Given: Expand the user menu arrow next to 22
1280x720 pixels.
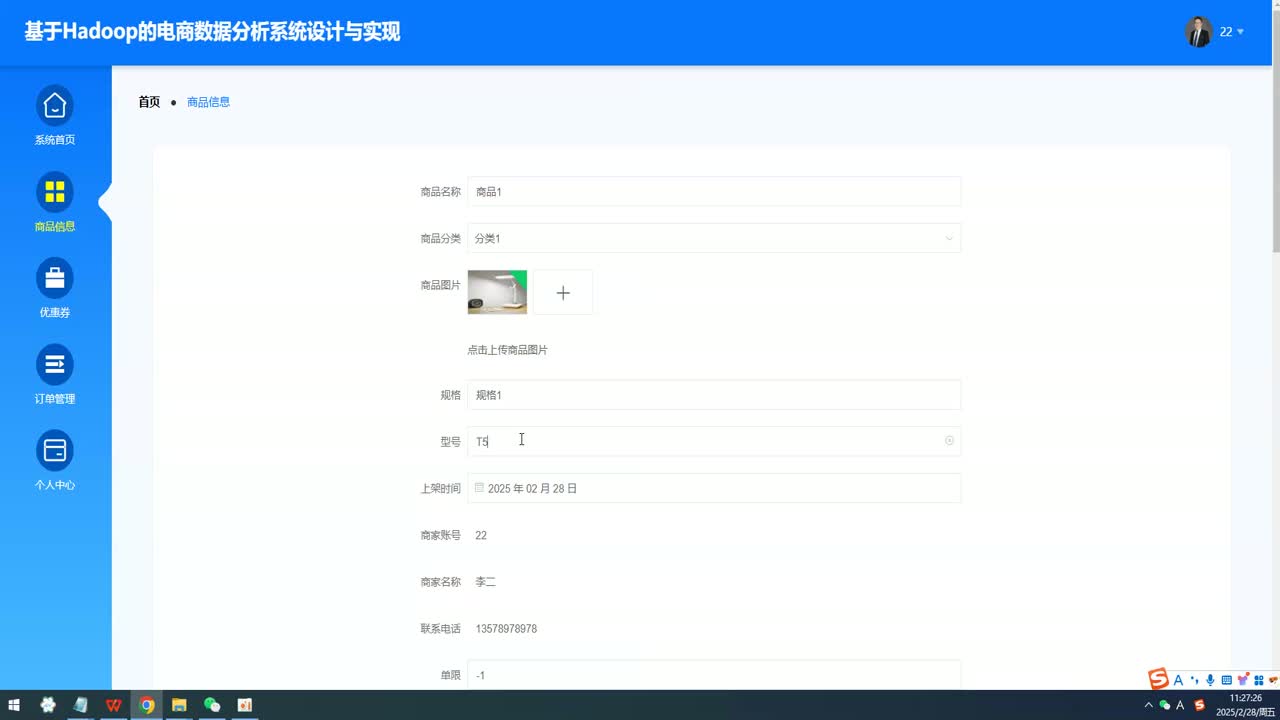Looking at the screenshot, I should (1241, 32).
